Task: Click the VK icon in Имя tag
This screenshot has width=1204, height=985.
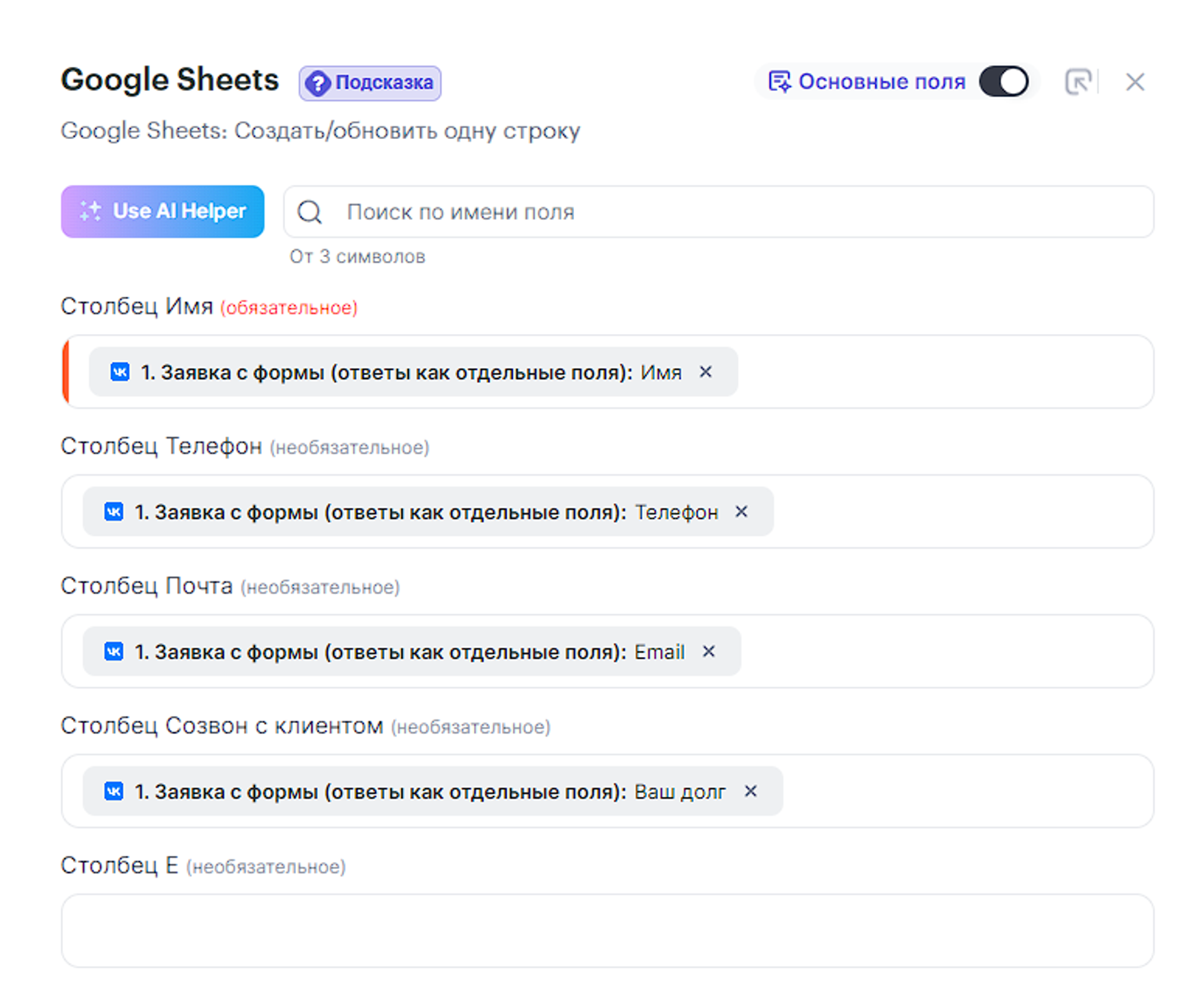Action: click(x=120, y=372)
